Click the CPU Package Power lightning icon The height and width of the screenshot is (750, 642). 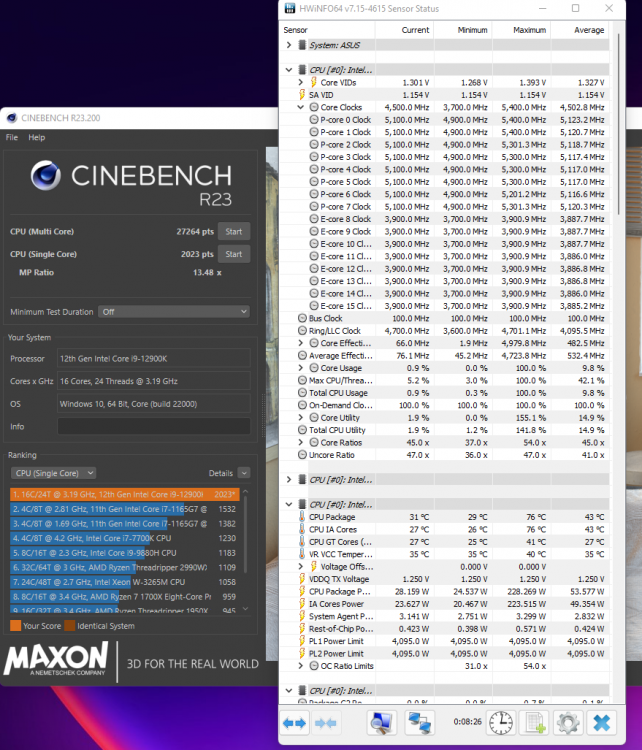(x=302, y=591)
